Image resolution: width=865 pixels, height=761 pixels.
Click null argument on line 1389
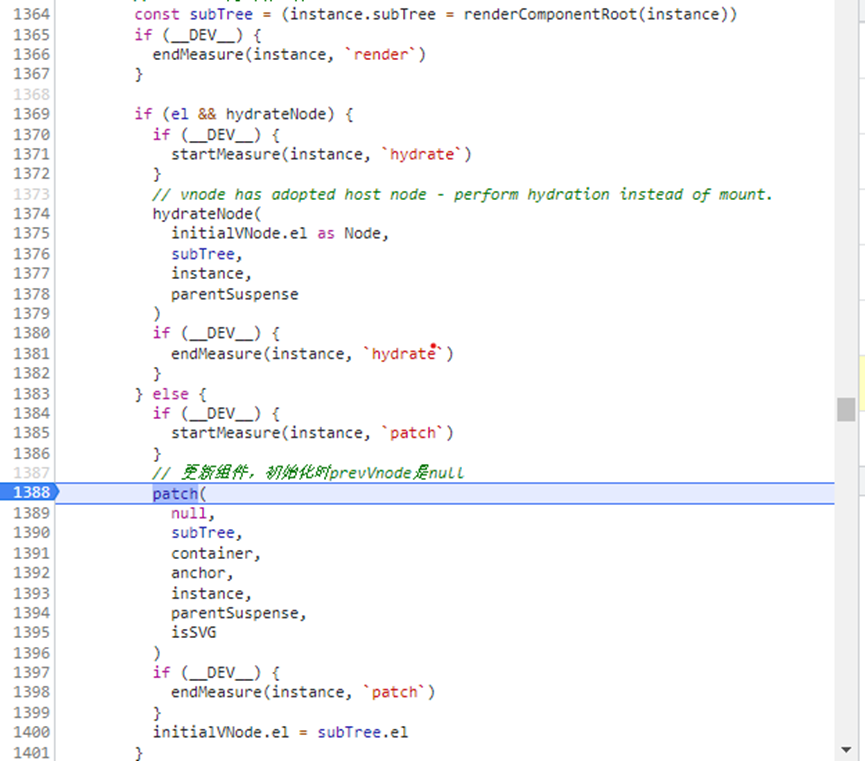tap(189, 513)
